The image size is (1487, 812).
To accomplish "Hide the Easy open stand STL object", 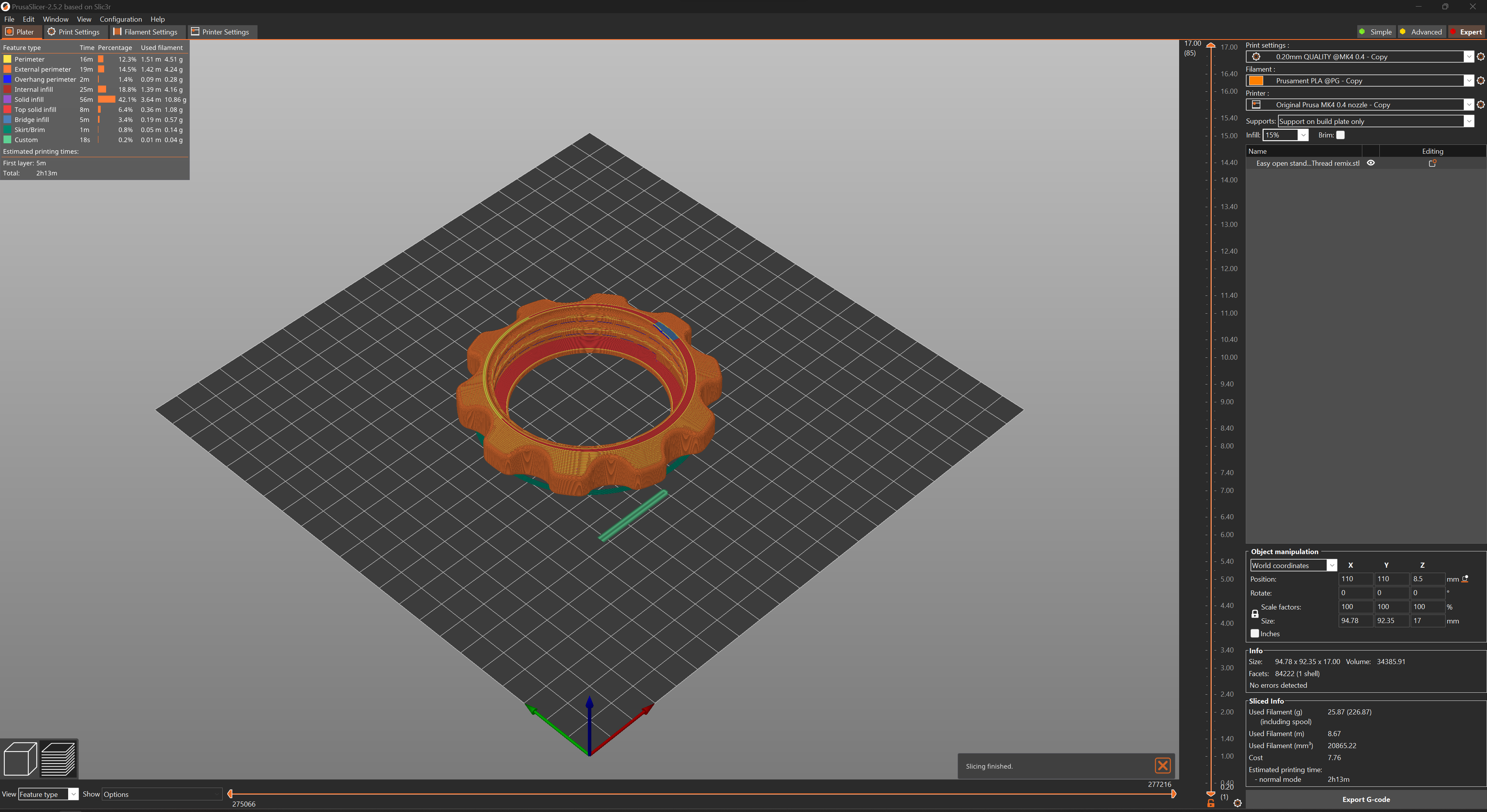I will point(1371,163).
